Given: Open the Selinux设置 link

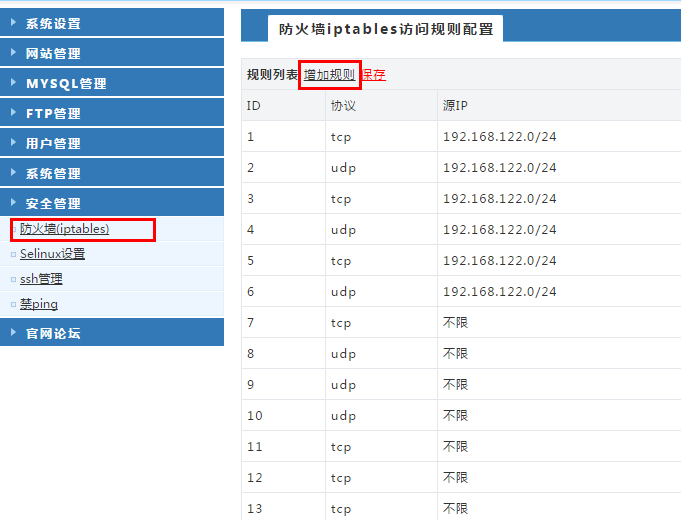Looking at the screenshot, I should point(52,254).
